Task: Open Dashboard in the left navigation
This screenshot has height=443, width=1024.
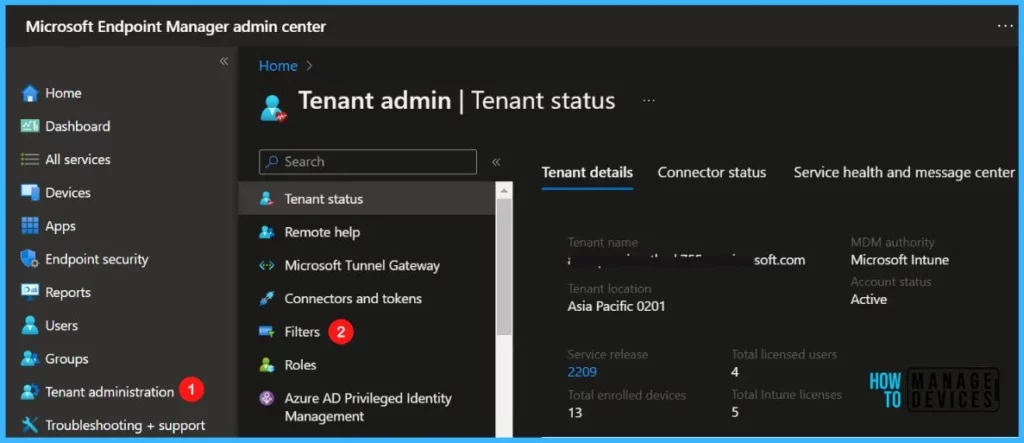Action: click(78, 126)
